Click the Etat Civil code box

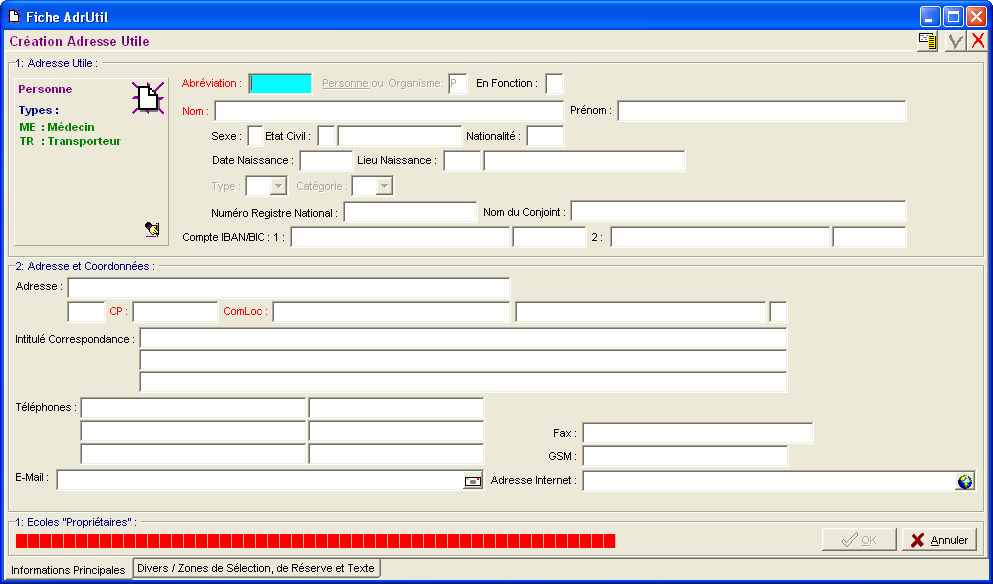coord(326,136)
